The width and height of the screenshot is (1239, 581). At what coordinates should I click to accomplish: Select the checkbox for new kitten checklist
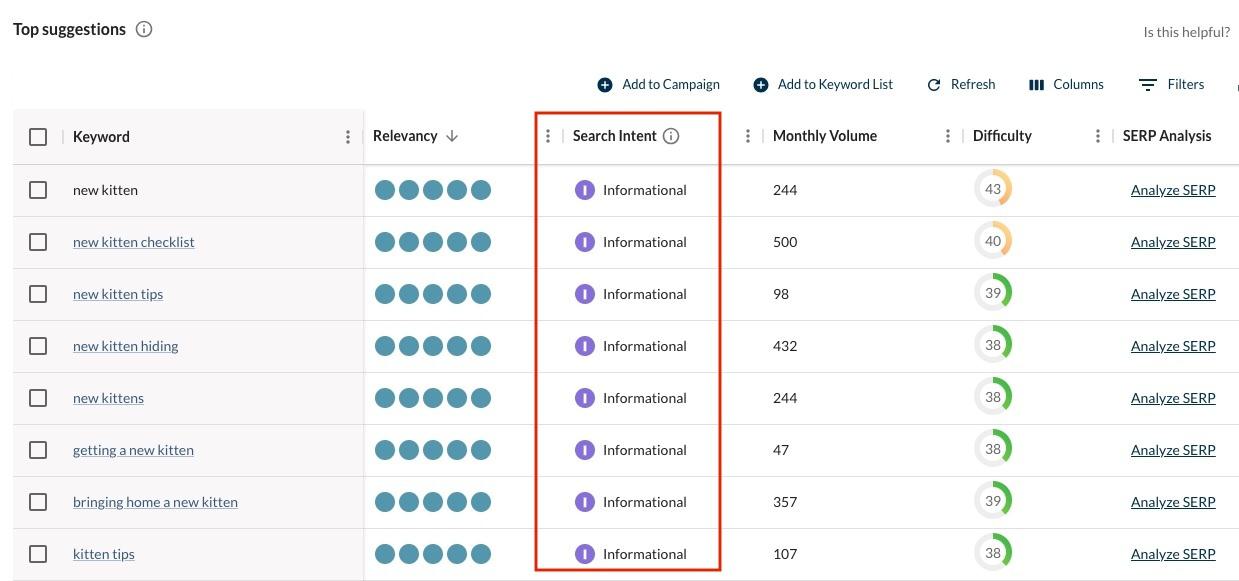click(x=38, y=241)
